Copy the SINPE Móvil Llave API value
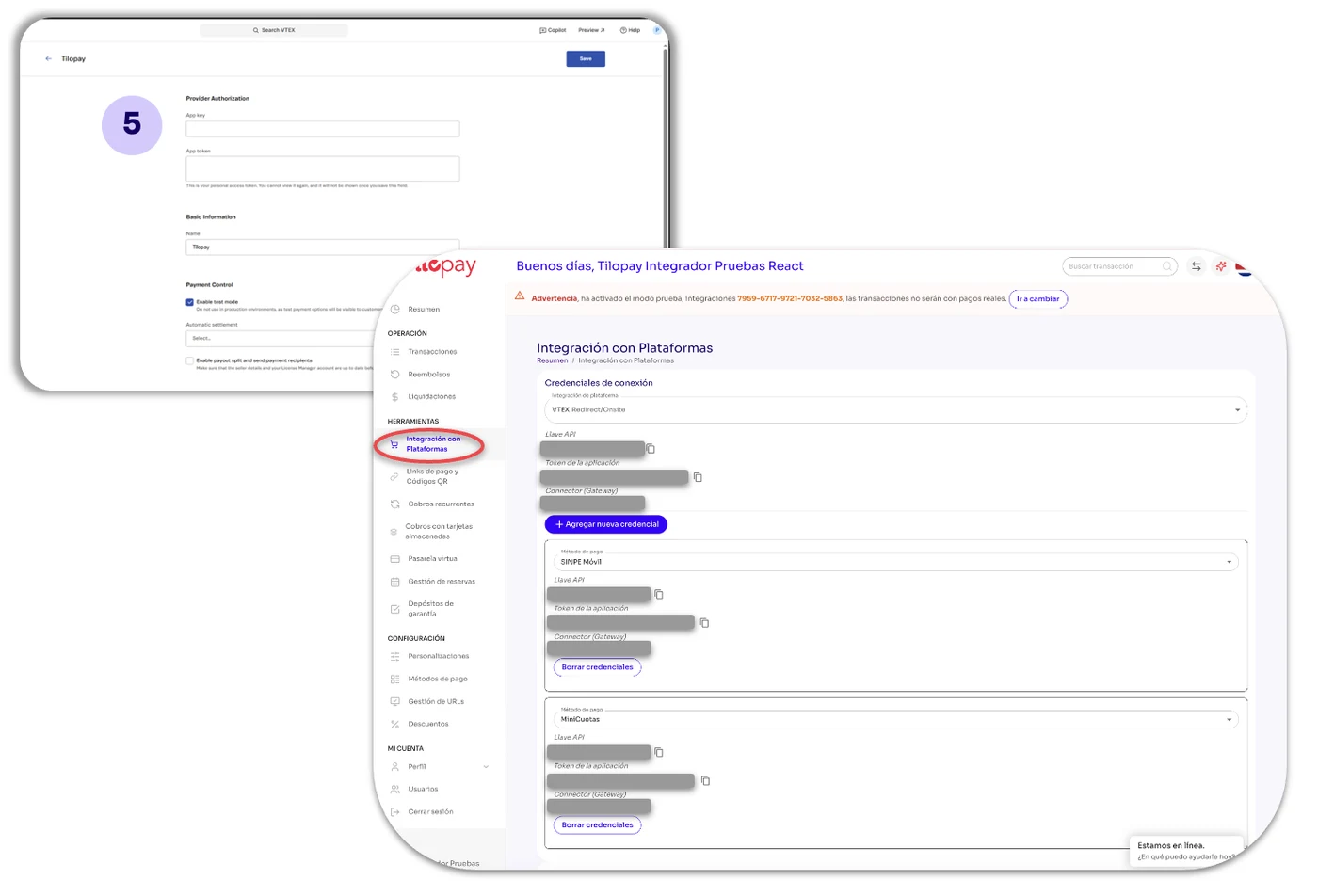The width and height of the screenshot is (1318, 896). coord(659,595)
